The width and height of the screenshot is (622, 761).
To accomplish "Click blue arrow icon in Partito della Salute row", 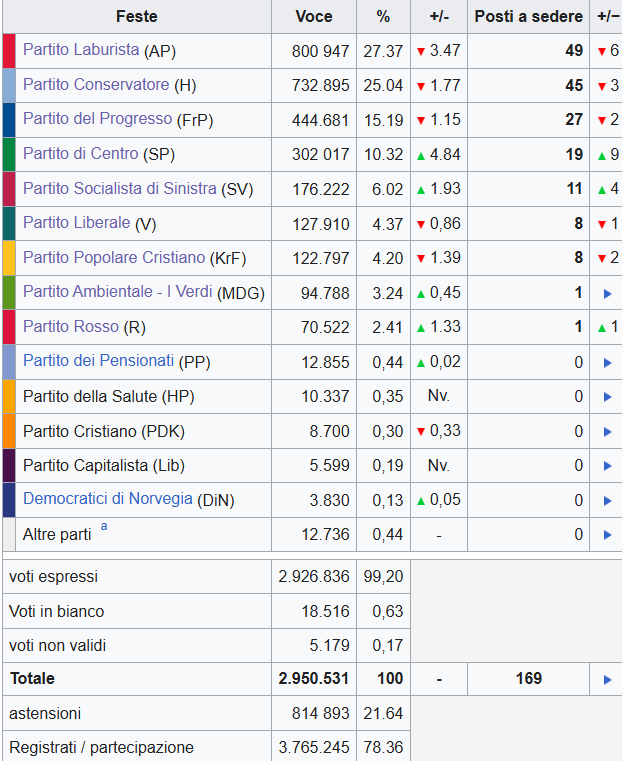I will 607,397.
